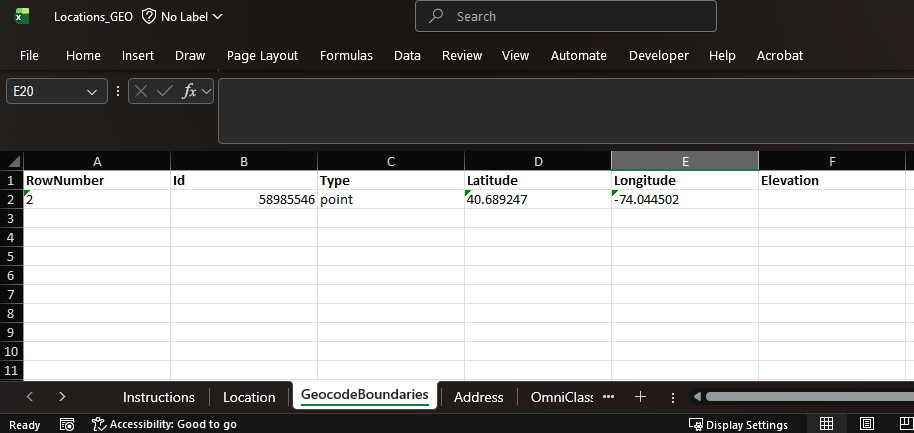
Task: Add a new sheet with plus icon
Action: click(640, 397)
